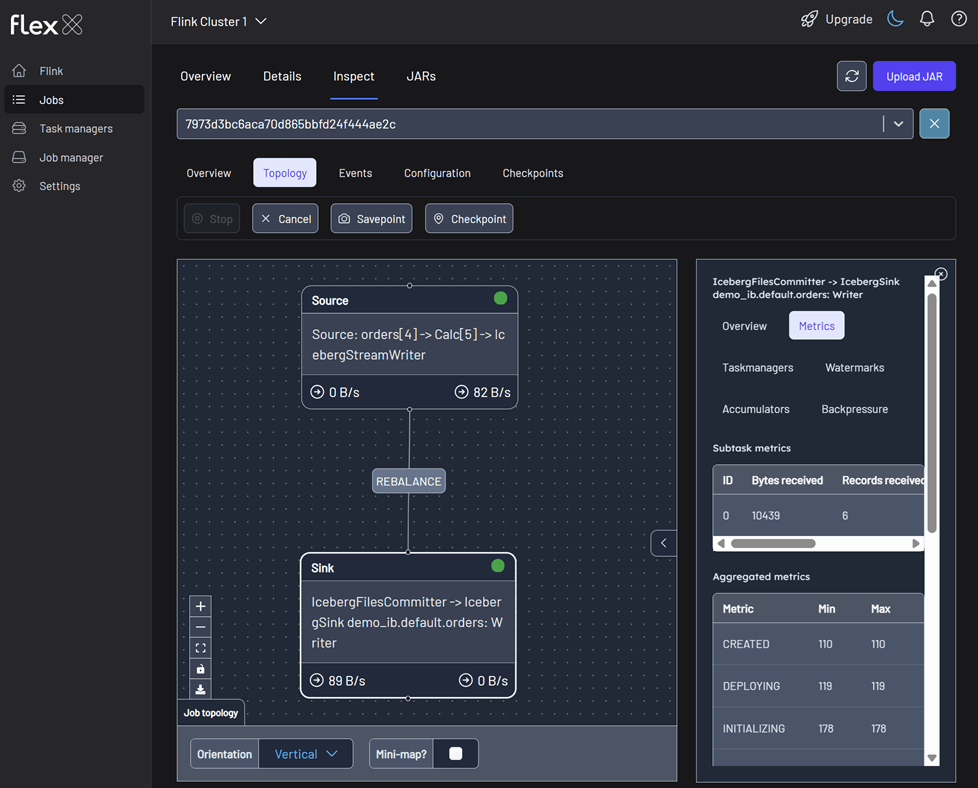Screen dimensions: 978x788
Task: Open the Watermarks tab
Action: click(855, 367)
